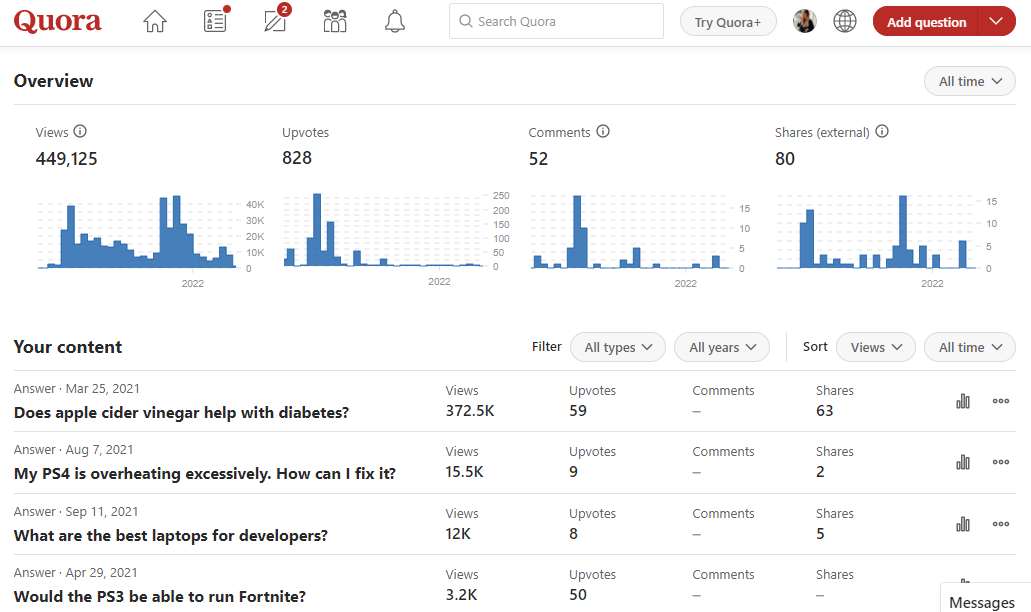Open the All years filter dropdown

721,347
